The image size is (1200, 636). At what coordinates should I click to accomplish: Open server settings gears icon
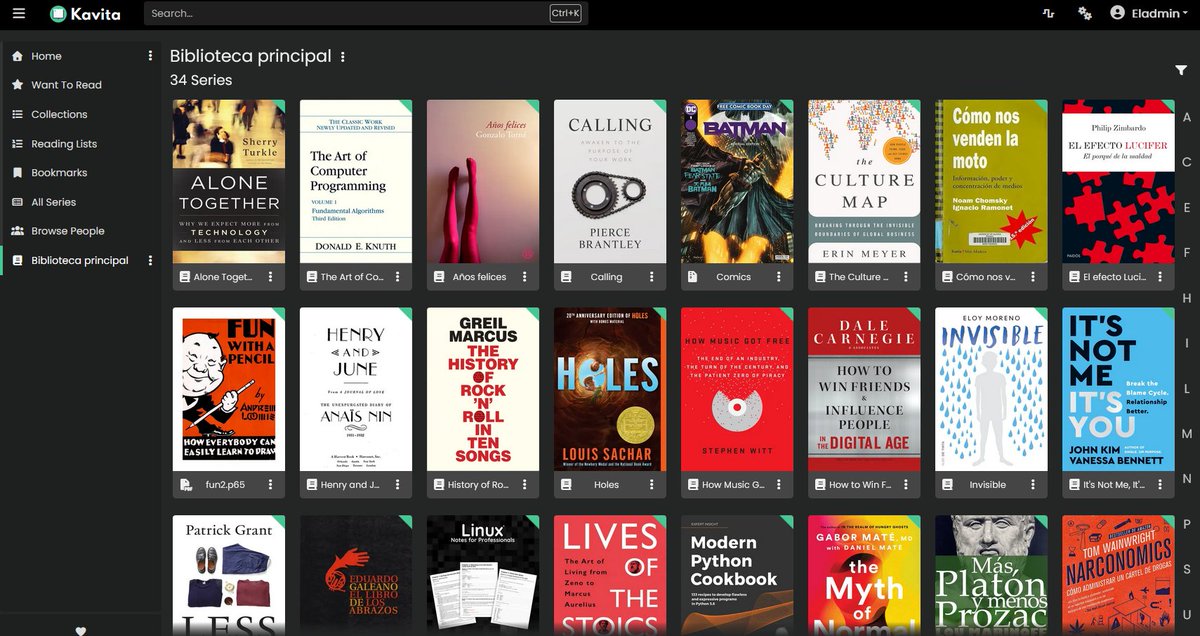pos(1084,13)
